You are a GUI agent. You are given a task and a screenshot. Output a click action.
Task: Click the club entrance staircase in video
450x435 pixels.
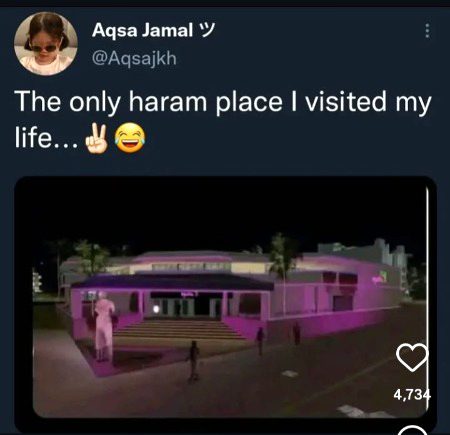pyautogui.click(x=180, y=330)
